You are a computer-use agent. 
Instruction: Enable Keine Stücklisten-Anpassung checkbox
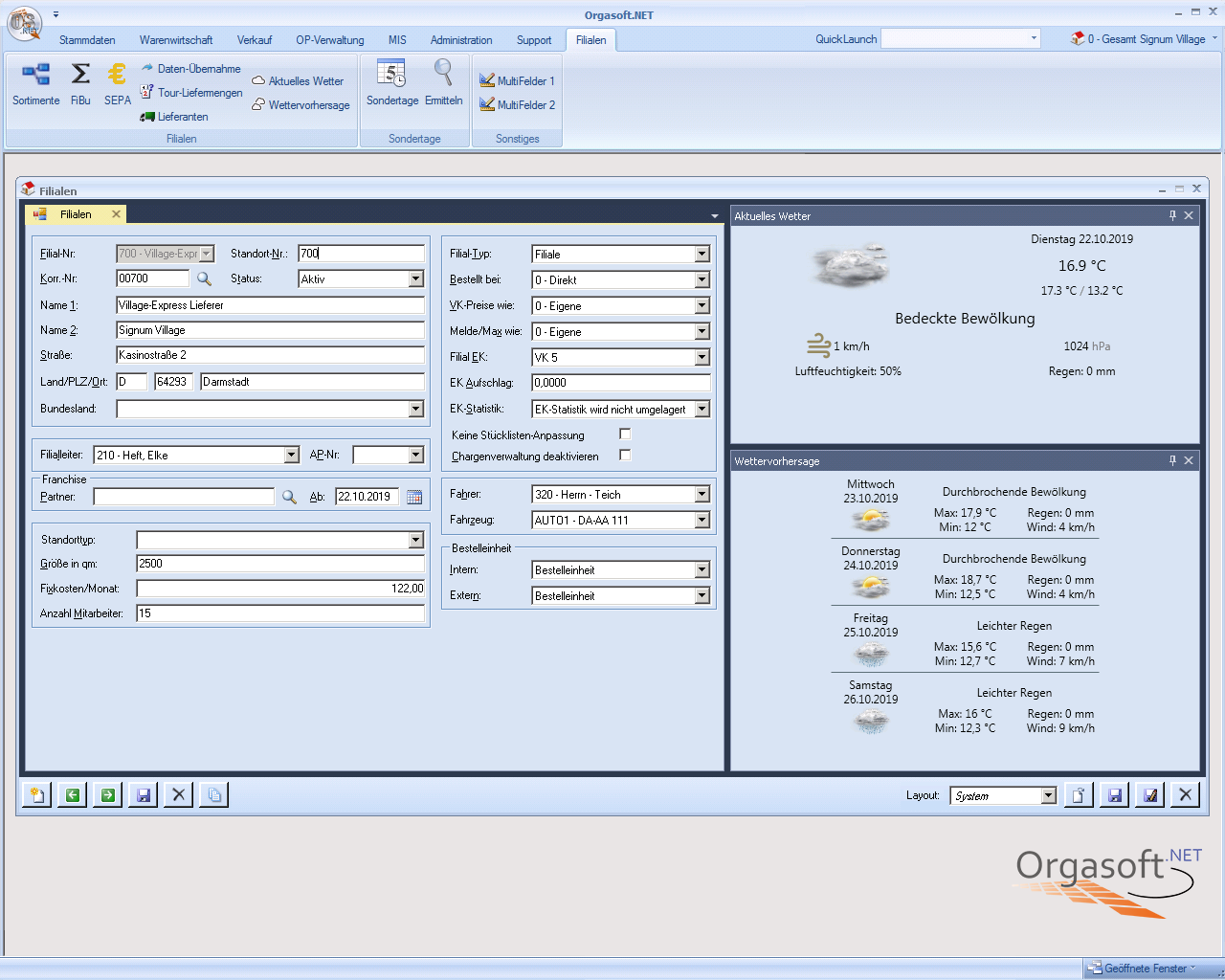point(625,434)
